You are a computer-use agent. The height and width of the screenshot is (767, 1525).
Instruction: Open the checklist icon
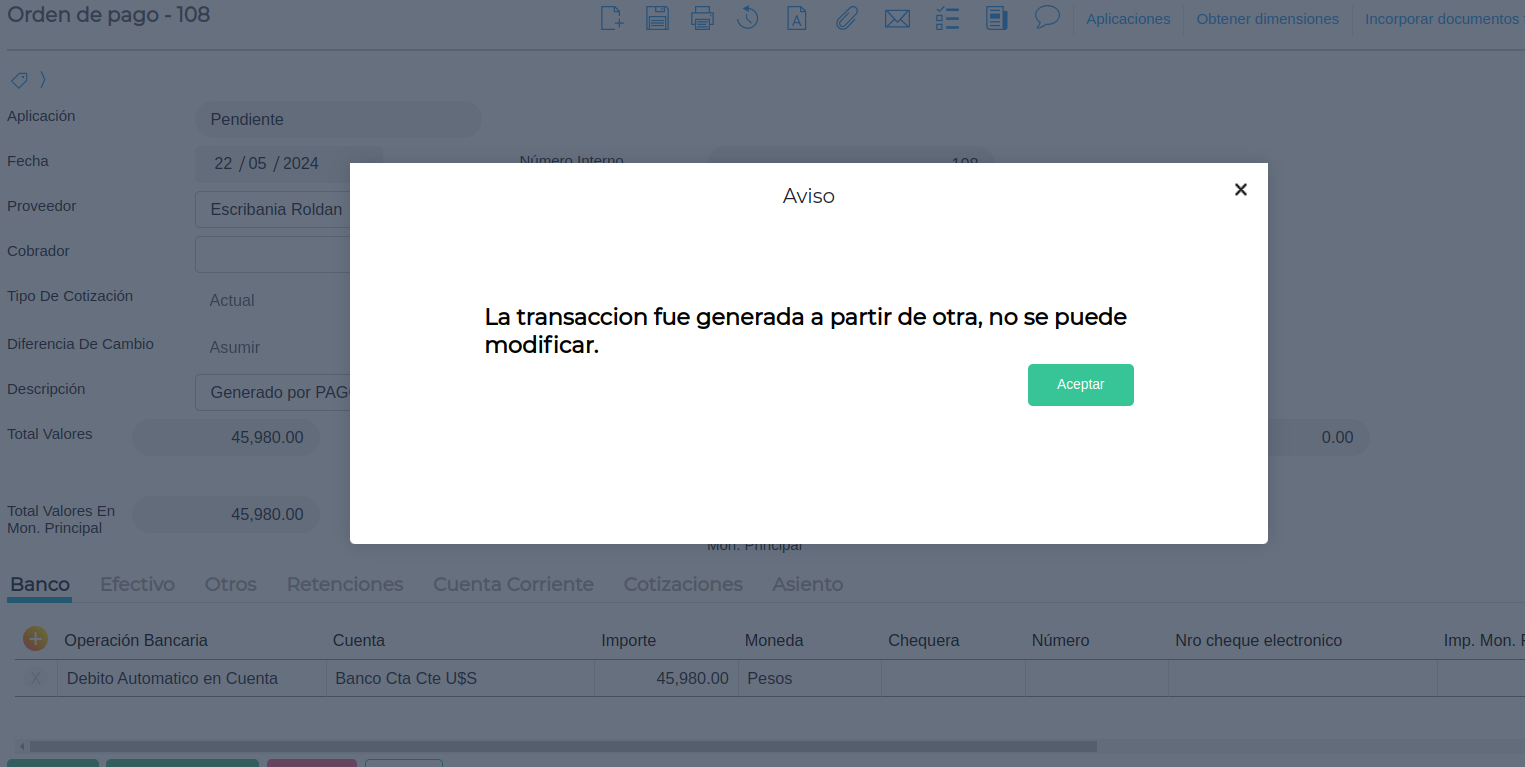pyautogui.click(x=947, y=18)
